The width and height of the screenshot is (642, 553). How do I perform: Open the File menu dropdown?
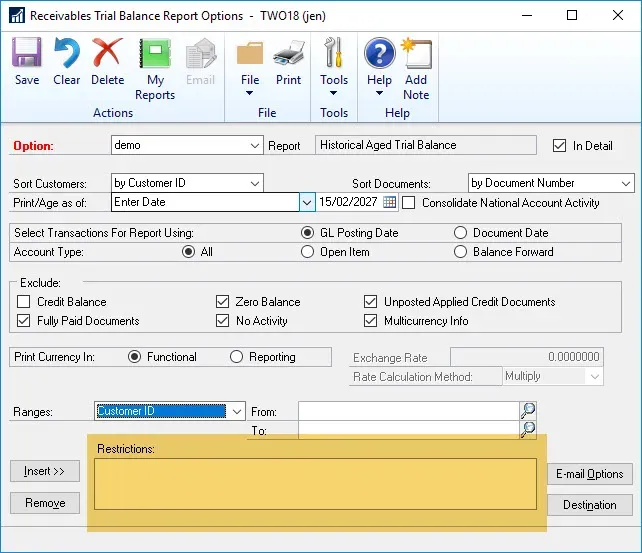(x=250, y=68)
